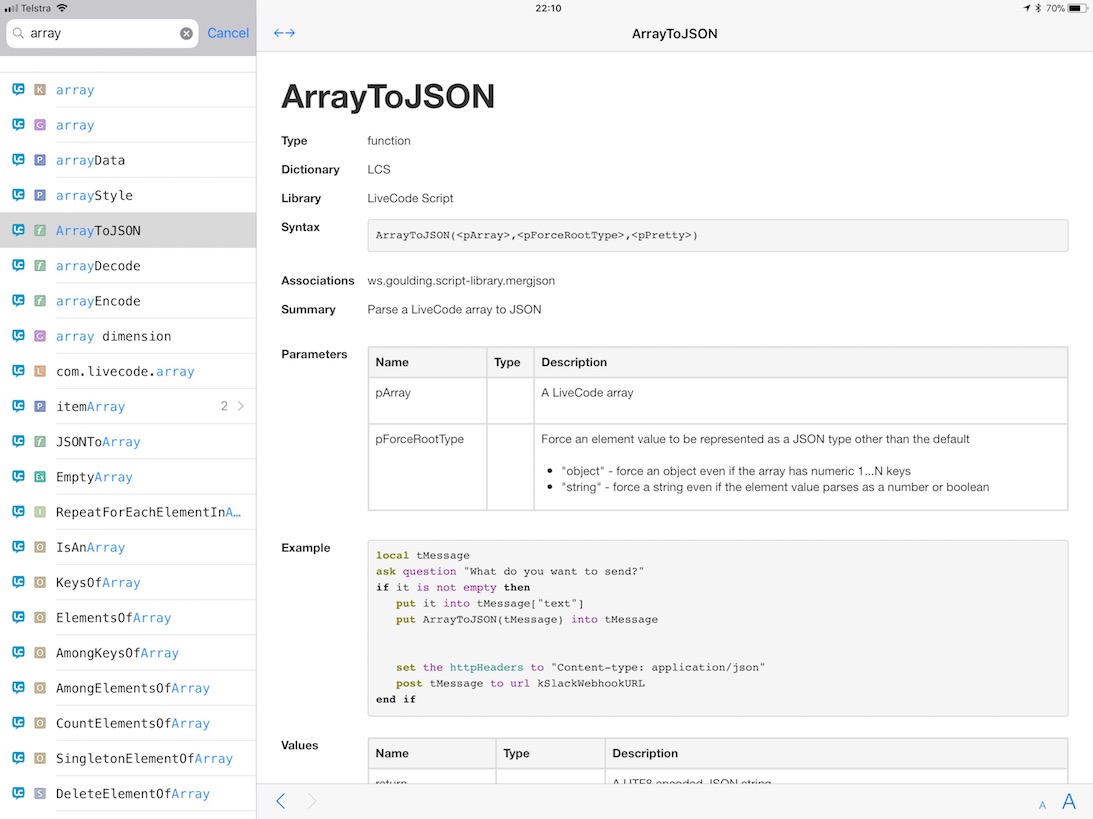Open com.livecode.array library entry
Image resolution: width=1093 pixels, height=819 pixels.
coord(125,371)
